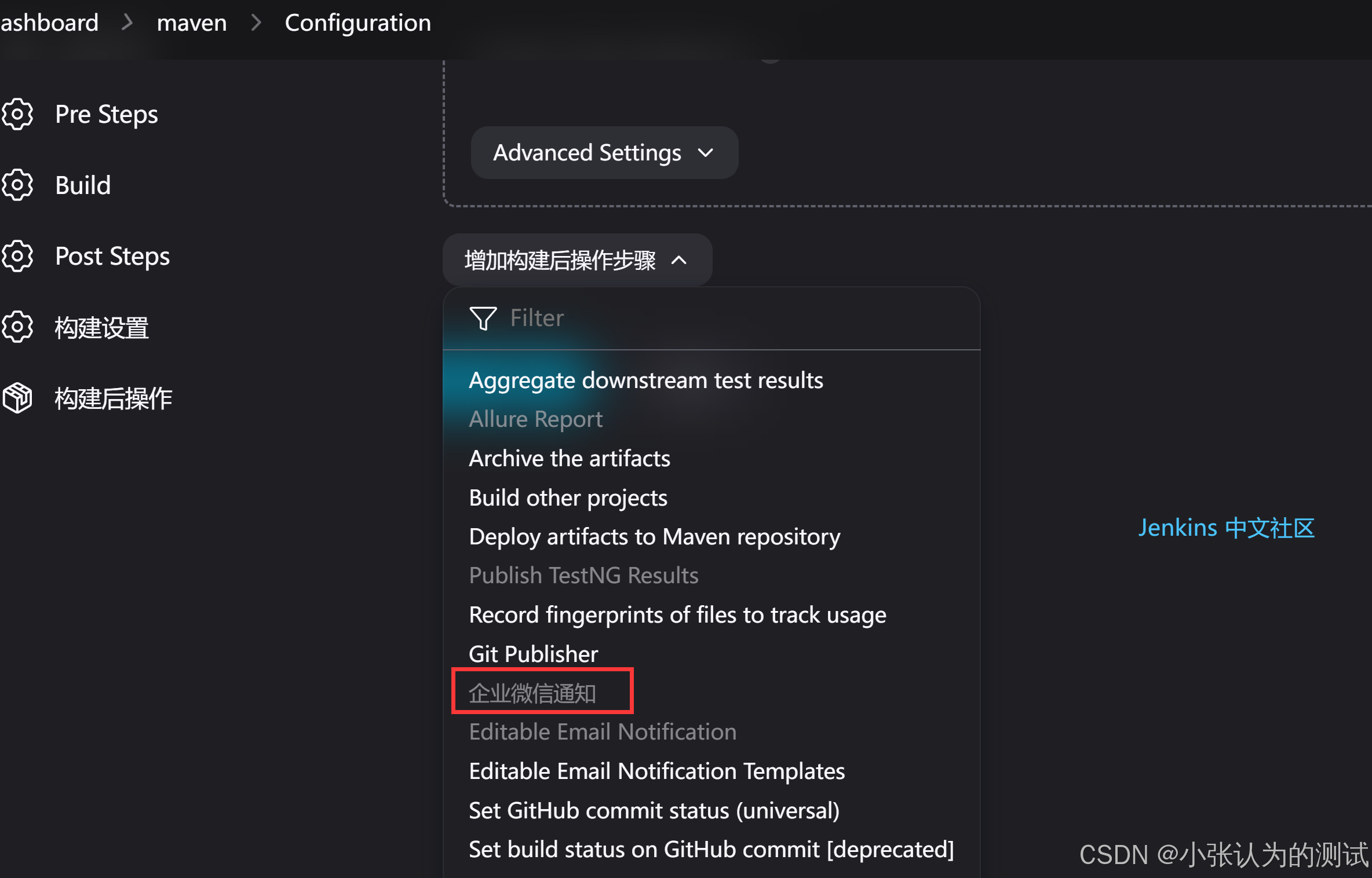Click the chevron after maven breadcrumb
This screenshot has width=1372, height=878.
pos(256,23)
